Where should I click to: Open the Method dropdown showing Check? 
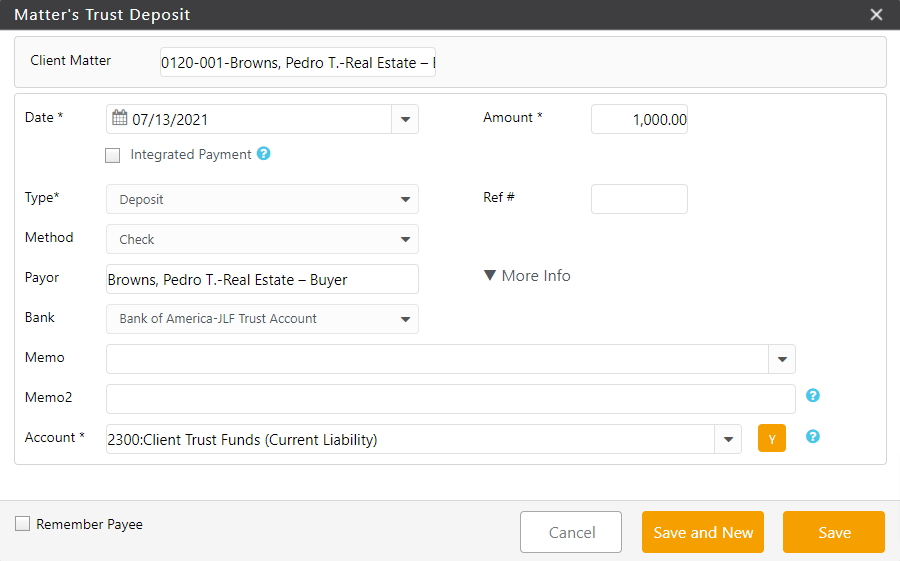(x=405, y=239)
